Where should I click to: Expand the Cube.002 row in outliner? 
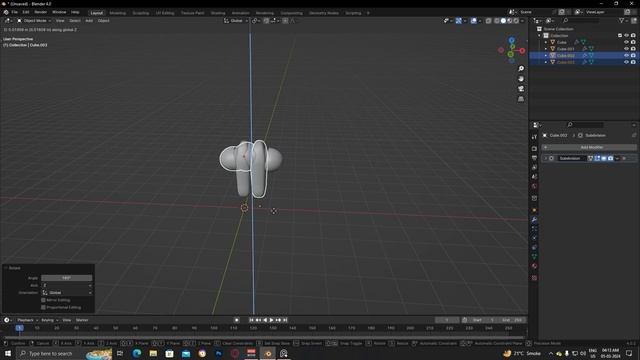(546, 56)
